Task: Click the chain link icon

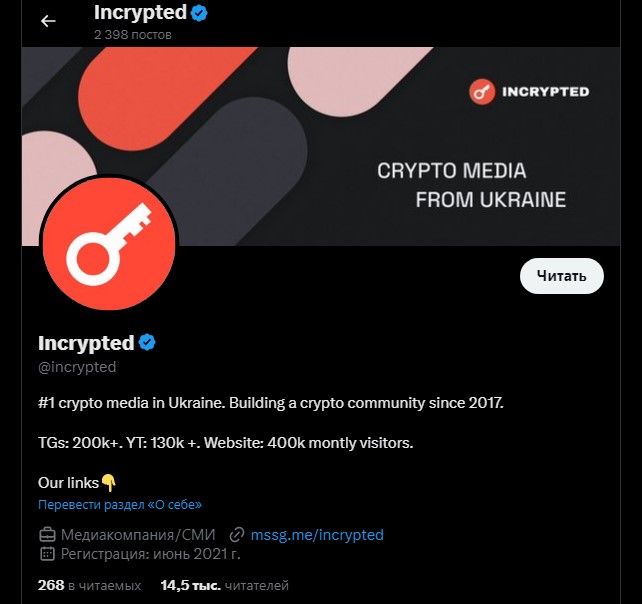Action: (x=237, y=535)
